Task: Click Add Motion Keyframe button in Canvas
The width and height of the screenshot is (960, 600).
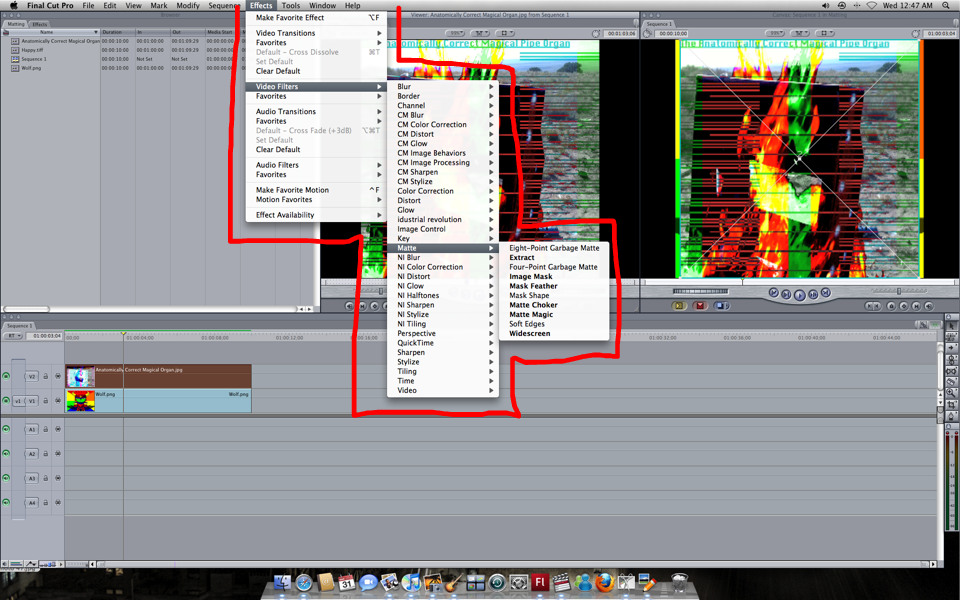Action: [x=904, y=306]
